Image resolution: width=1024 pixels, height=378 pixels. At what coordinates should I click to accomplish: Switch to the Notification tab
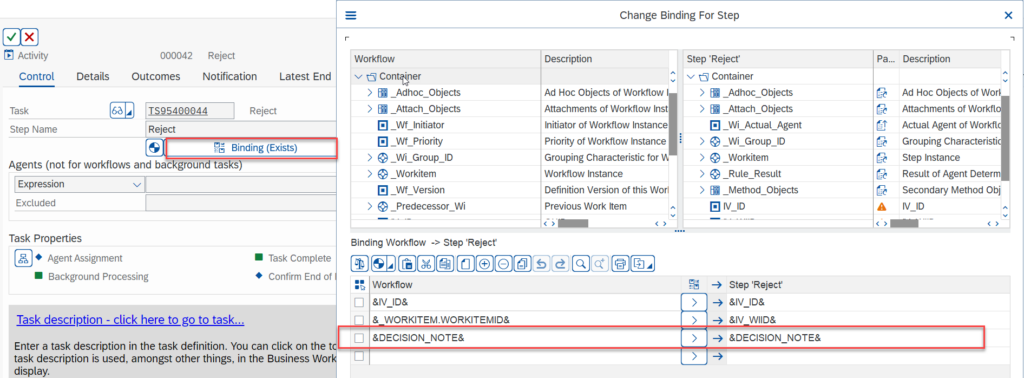pyautogui.click(x=229, y=76)
